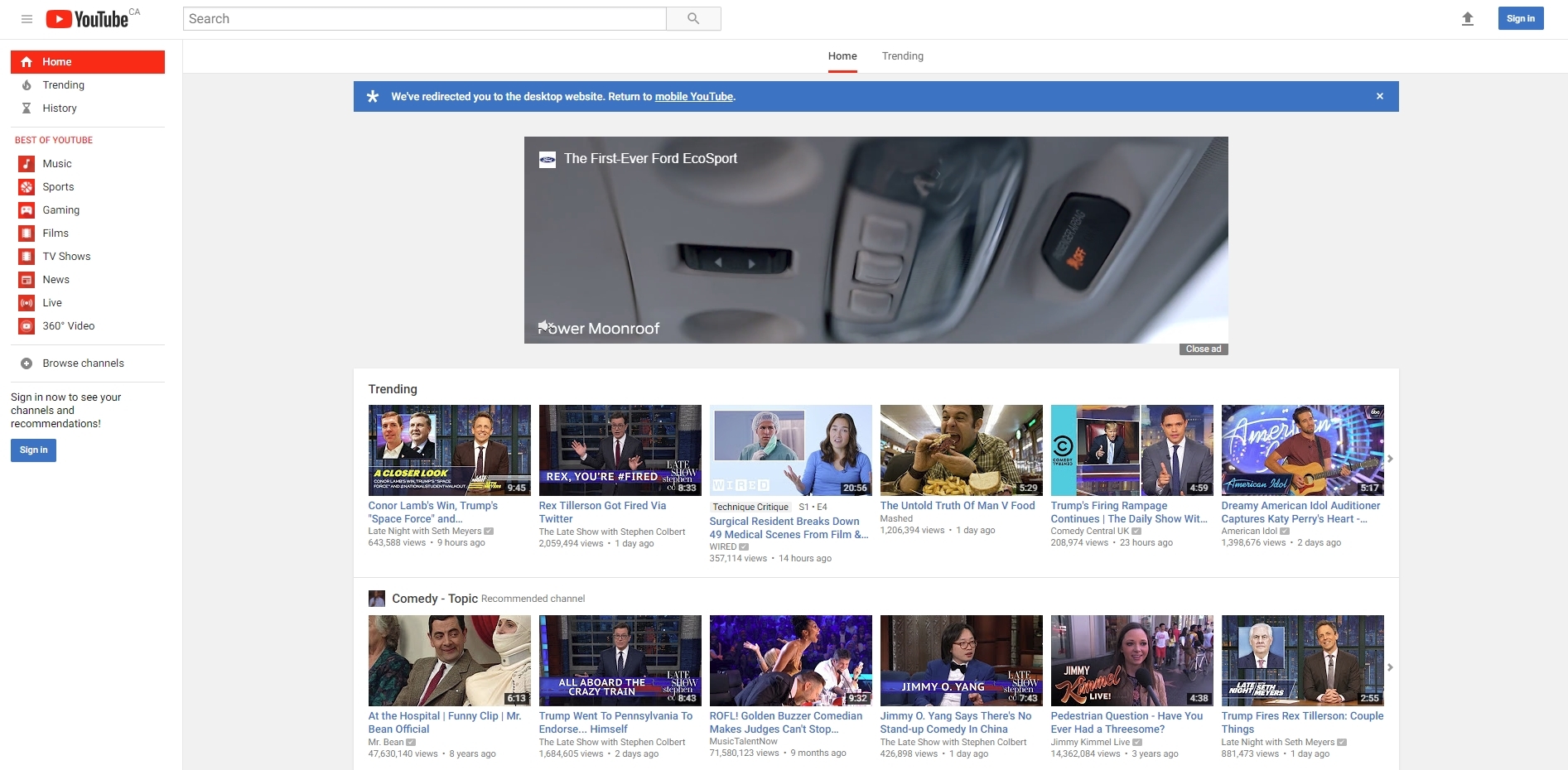The height and width of the screenshot is (770, 1568).
Task: Open the hamburger guide menu
Action: [x=27, y=19]
